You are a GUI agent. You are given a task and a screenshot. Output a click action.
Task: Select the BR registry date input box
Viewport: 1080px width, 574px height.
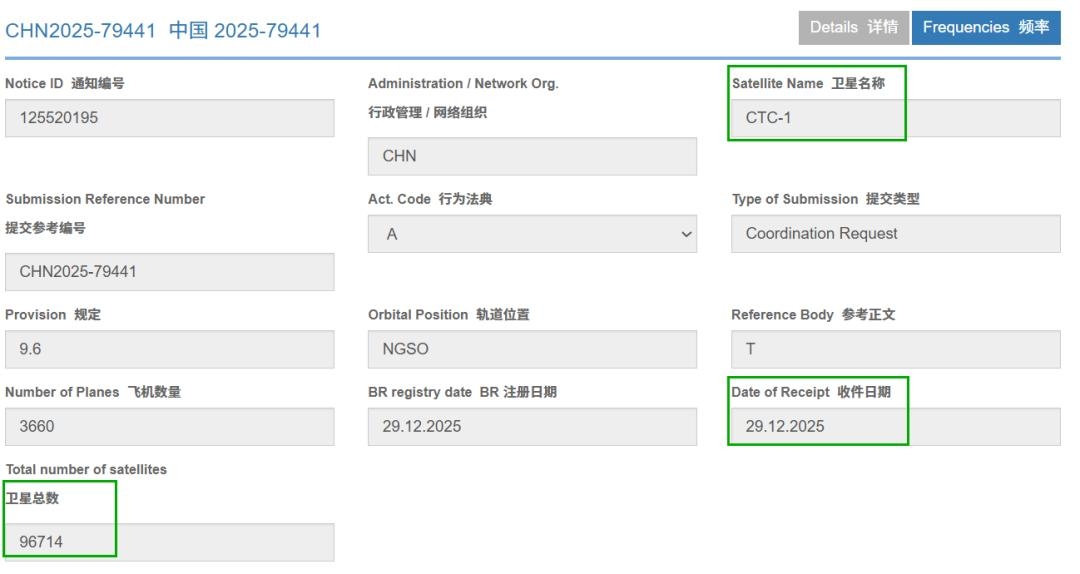point(532,427)
